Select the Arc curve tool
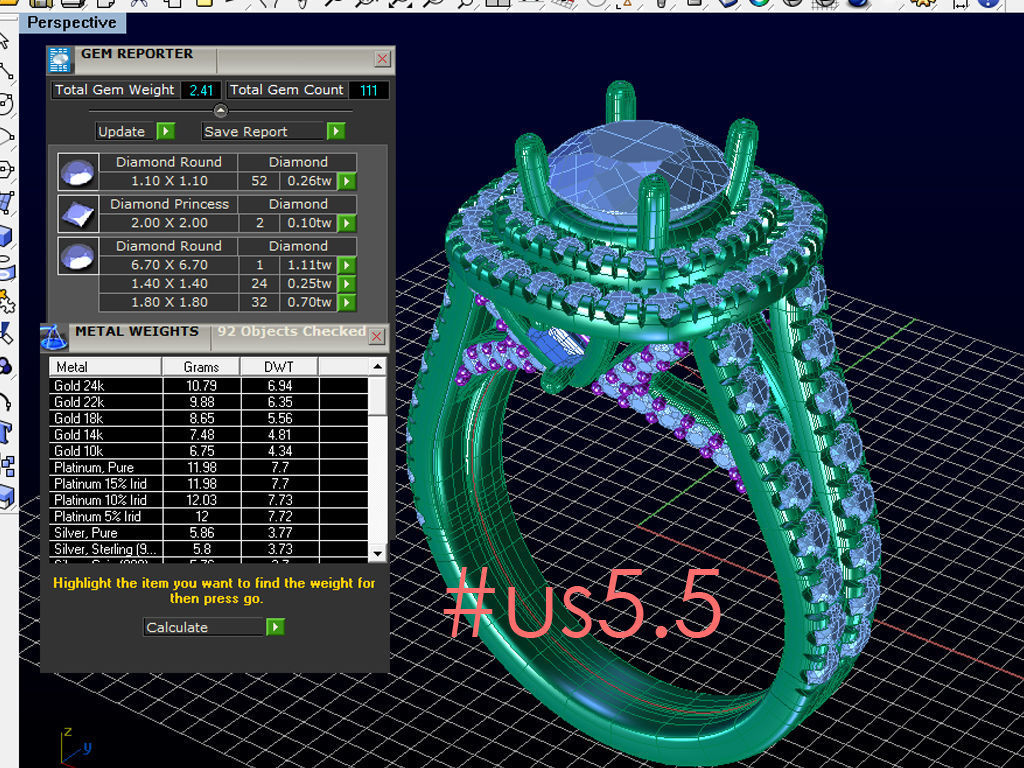 (6, 136)
